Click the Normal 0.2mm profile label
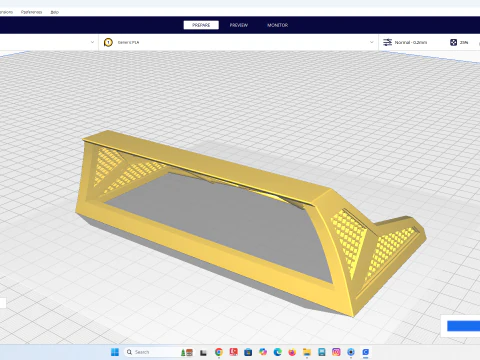The width and height of the screenshot is (480, 360). [x=411, y=42]
